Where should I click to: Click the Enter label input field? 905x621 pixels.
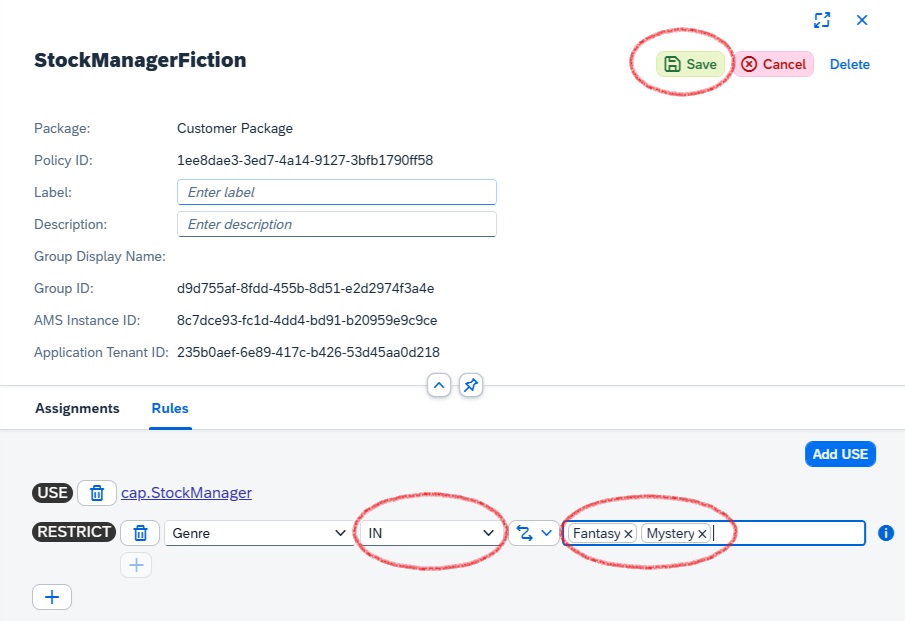coord(336,191)
